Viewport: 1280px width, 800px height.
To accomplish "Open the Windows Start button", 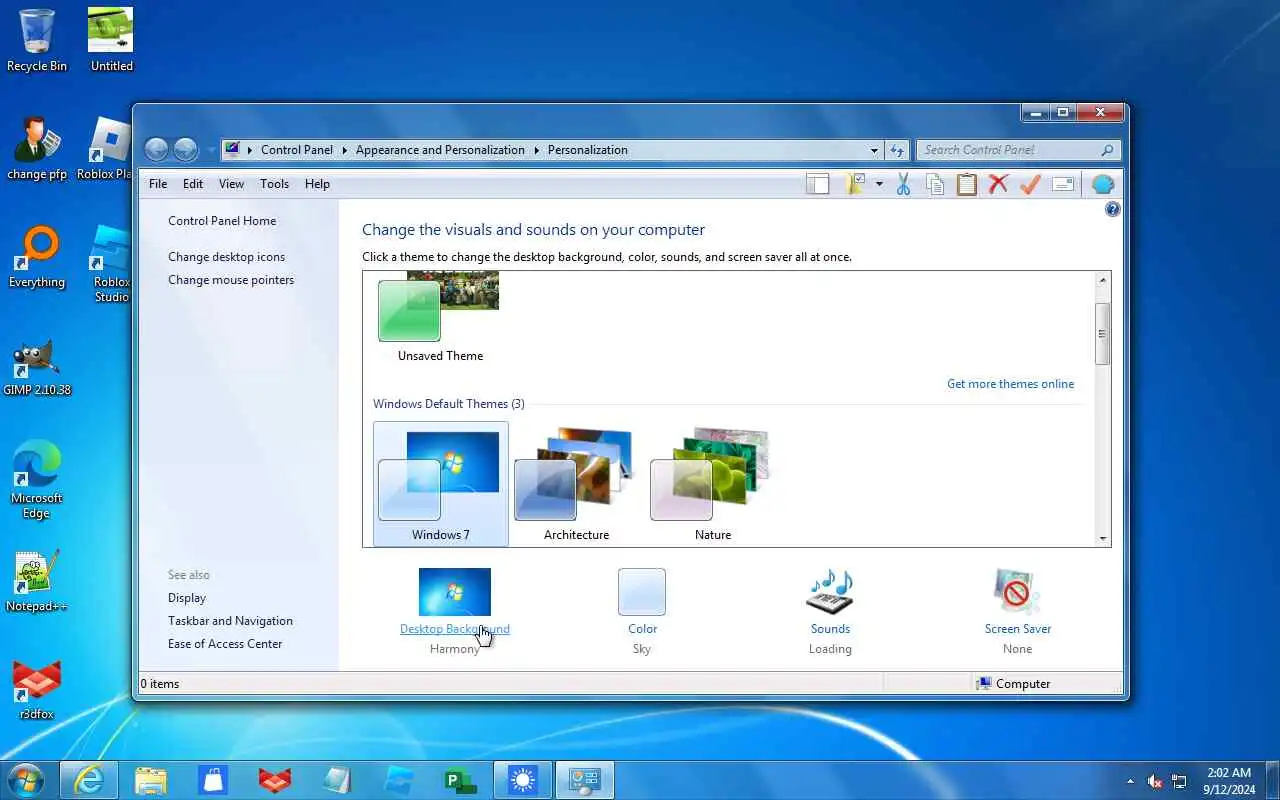I will pyautogui.click(x=26, y=780).
